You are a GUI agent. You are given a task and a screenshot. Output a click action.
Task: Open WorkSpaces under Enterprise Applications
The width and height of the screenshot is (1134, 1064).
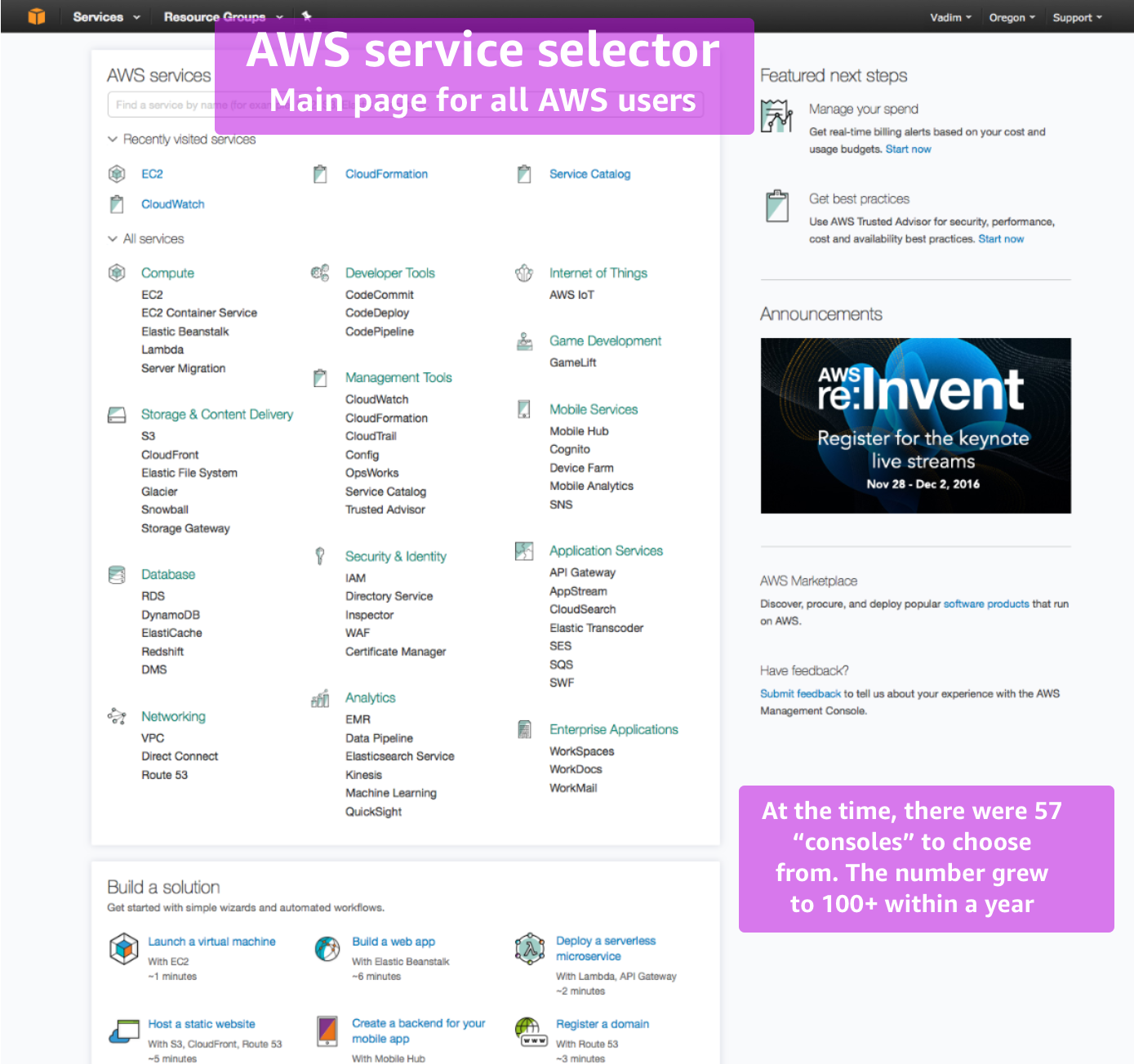coord(582,751)
